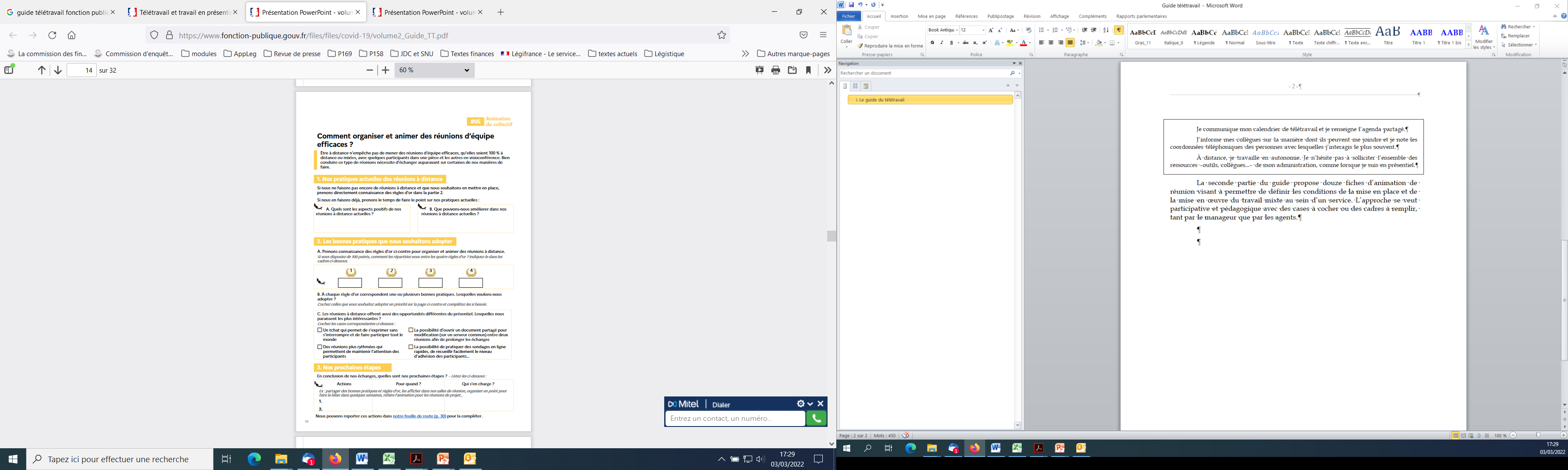The height and width of the screenshot is (470, 1568).
Task: Increase the font size in Word
Action: 990,30
